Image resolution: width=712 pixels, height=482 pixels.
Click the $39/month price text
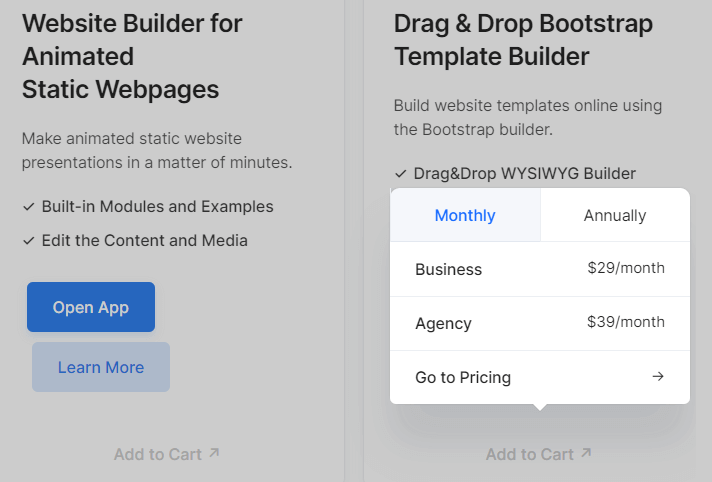click(626, 322)
